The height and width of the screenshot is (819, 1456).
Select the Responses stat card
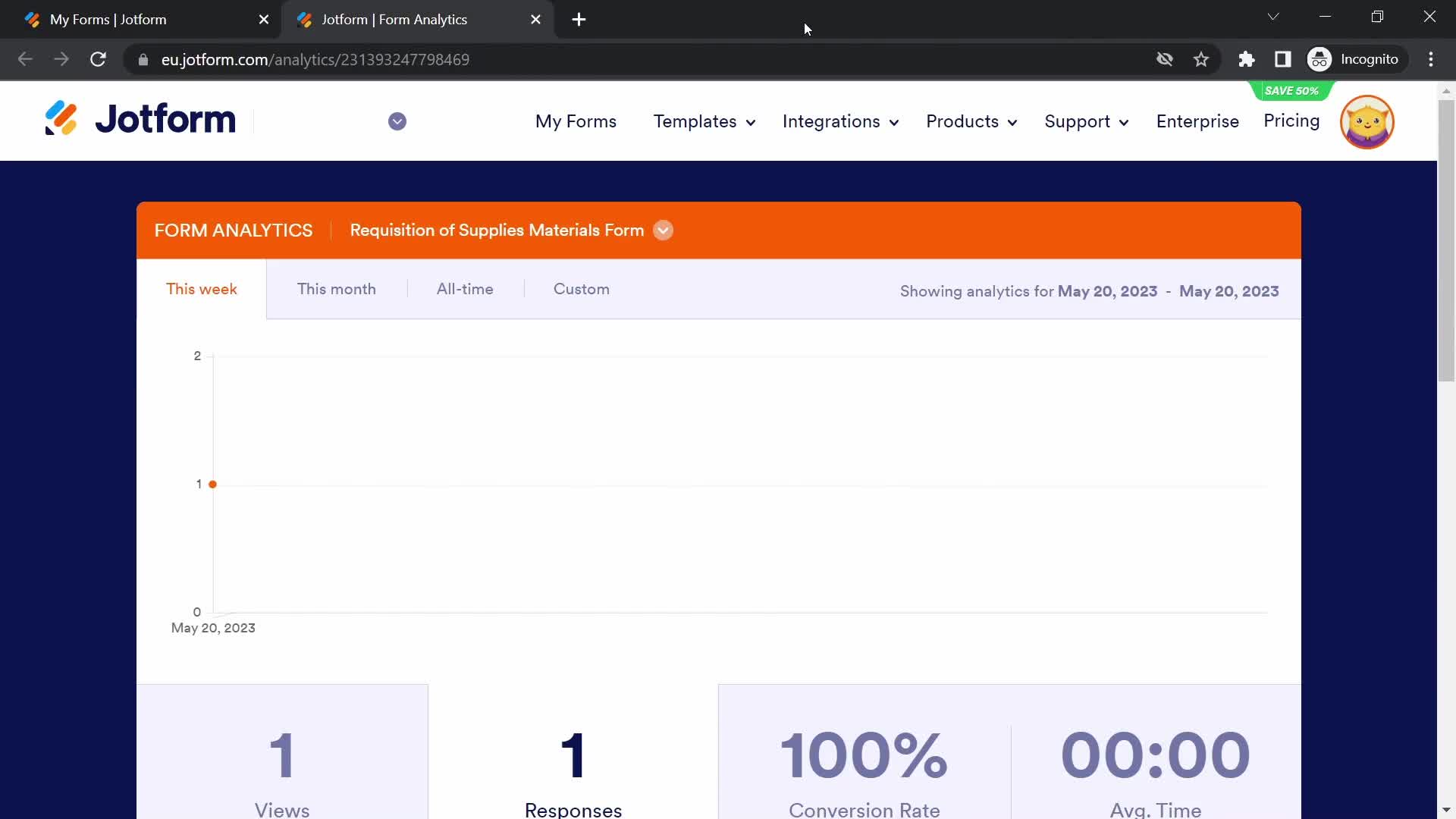(573, 752)
